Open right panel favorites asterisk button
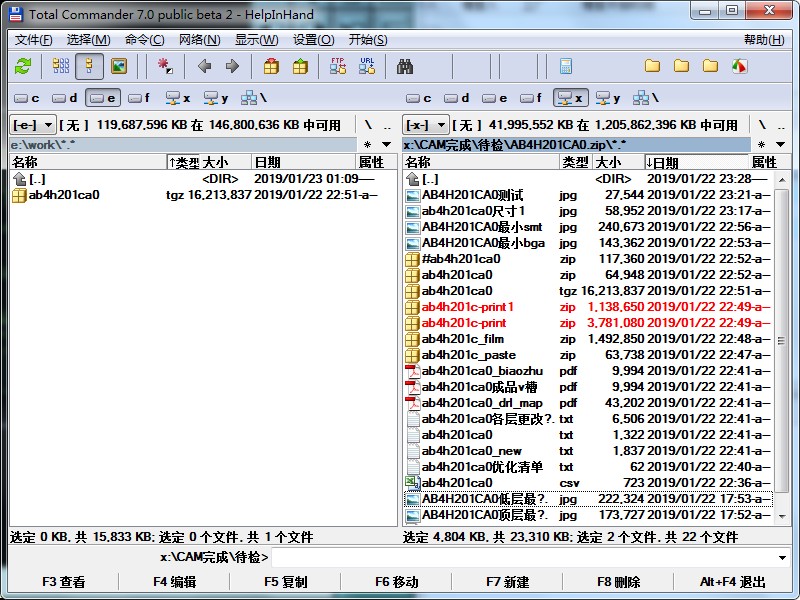Image resolution: width=800 pixels, height=600 pixels. (761, 145)
